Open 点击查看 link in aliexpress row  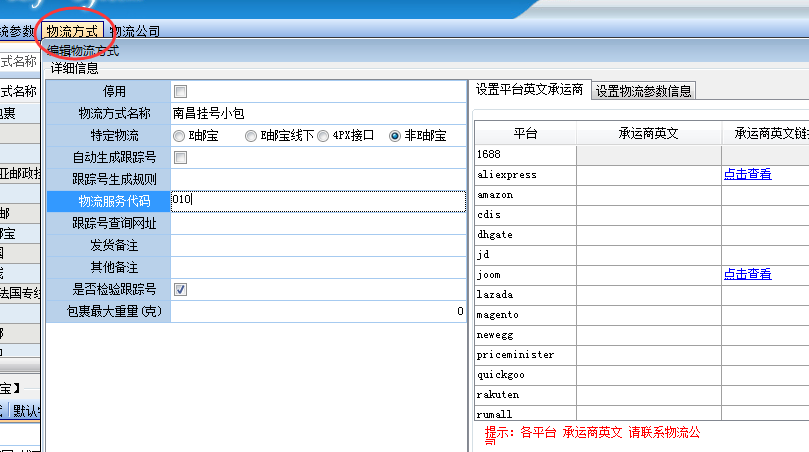(747, 174)
